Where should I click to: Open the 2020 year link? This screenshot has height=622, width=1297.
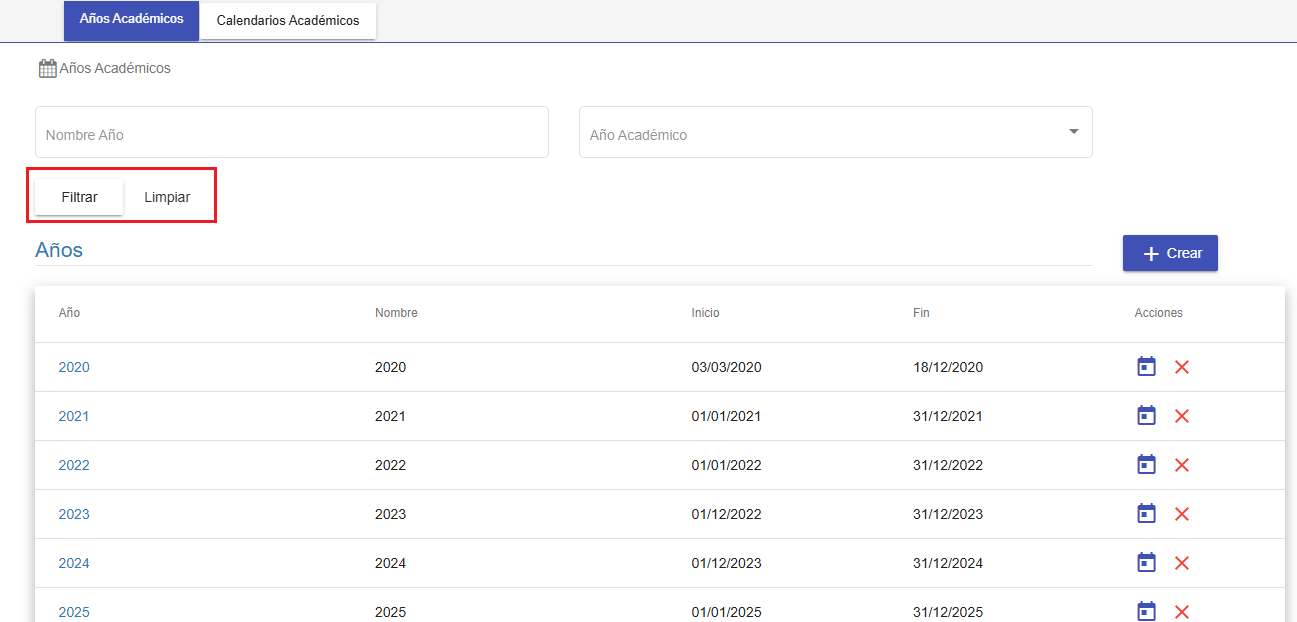coord(74,367)
